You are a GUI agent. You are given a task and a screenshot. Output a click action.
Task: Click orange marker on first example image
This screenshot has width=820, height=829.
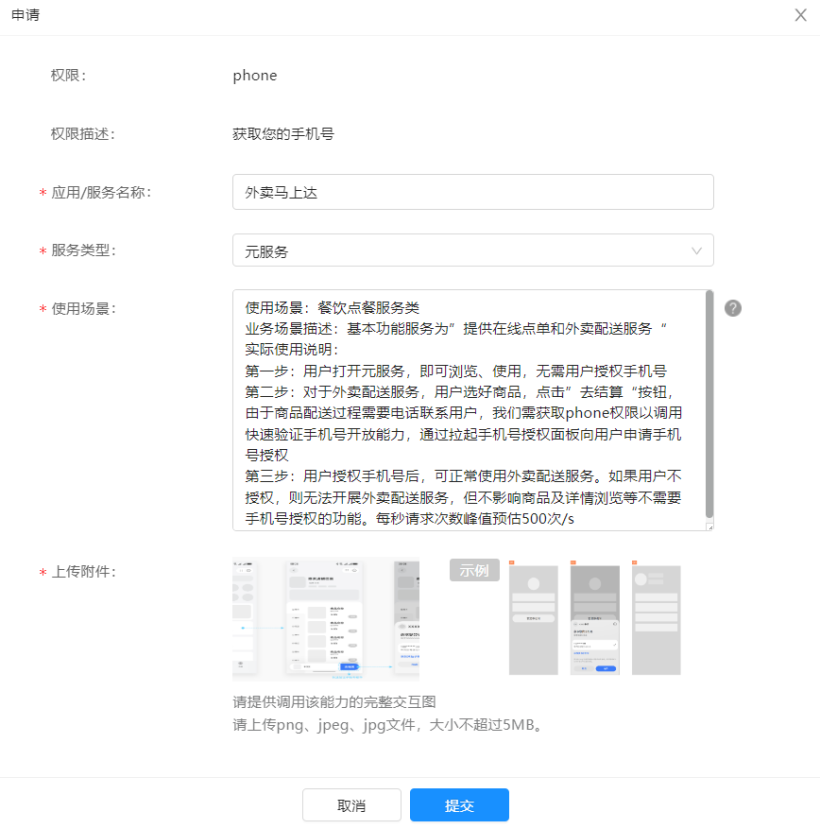pos(512,563)
